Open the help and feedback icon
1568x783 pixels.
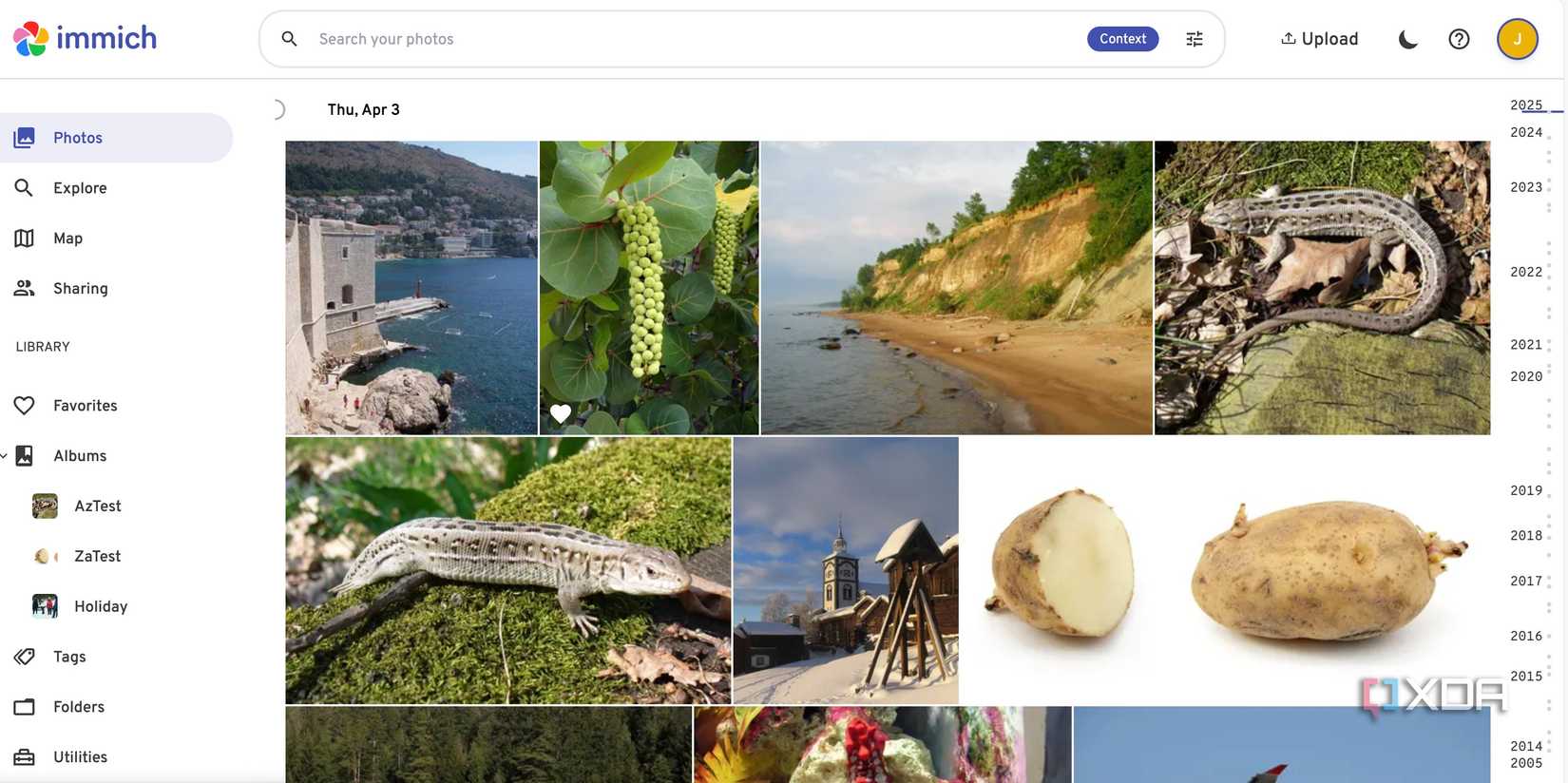(x=1459, y=39)
